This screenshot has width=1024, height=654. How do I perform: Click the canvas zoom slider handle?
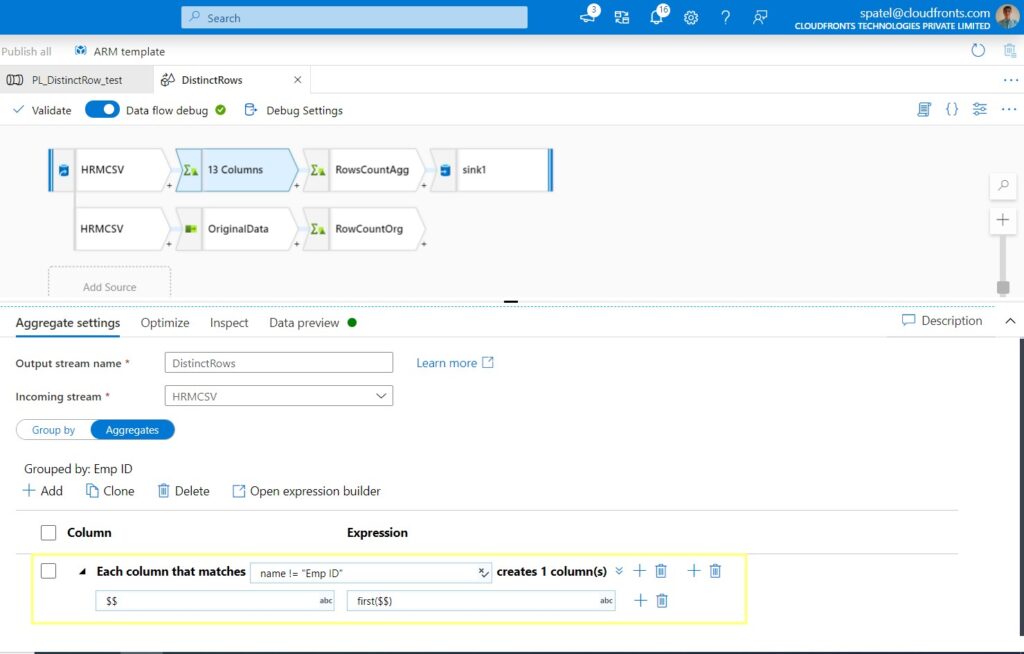click(1003, 287)
